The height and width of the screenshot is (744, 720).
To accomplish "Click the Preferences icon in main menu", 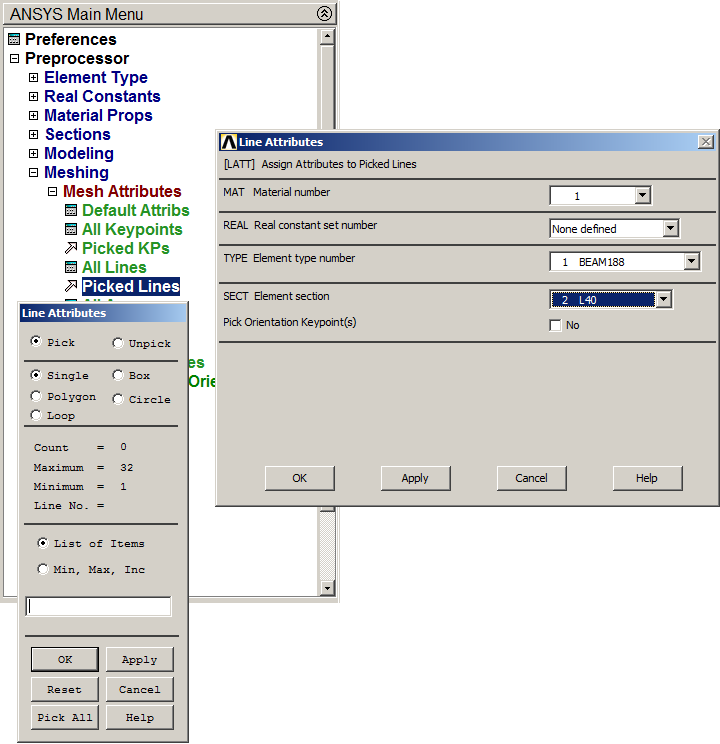I will coord(13,40).
